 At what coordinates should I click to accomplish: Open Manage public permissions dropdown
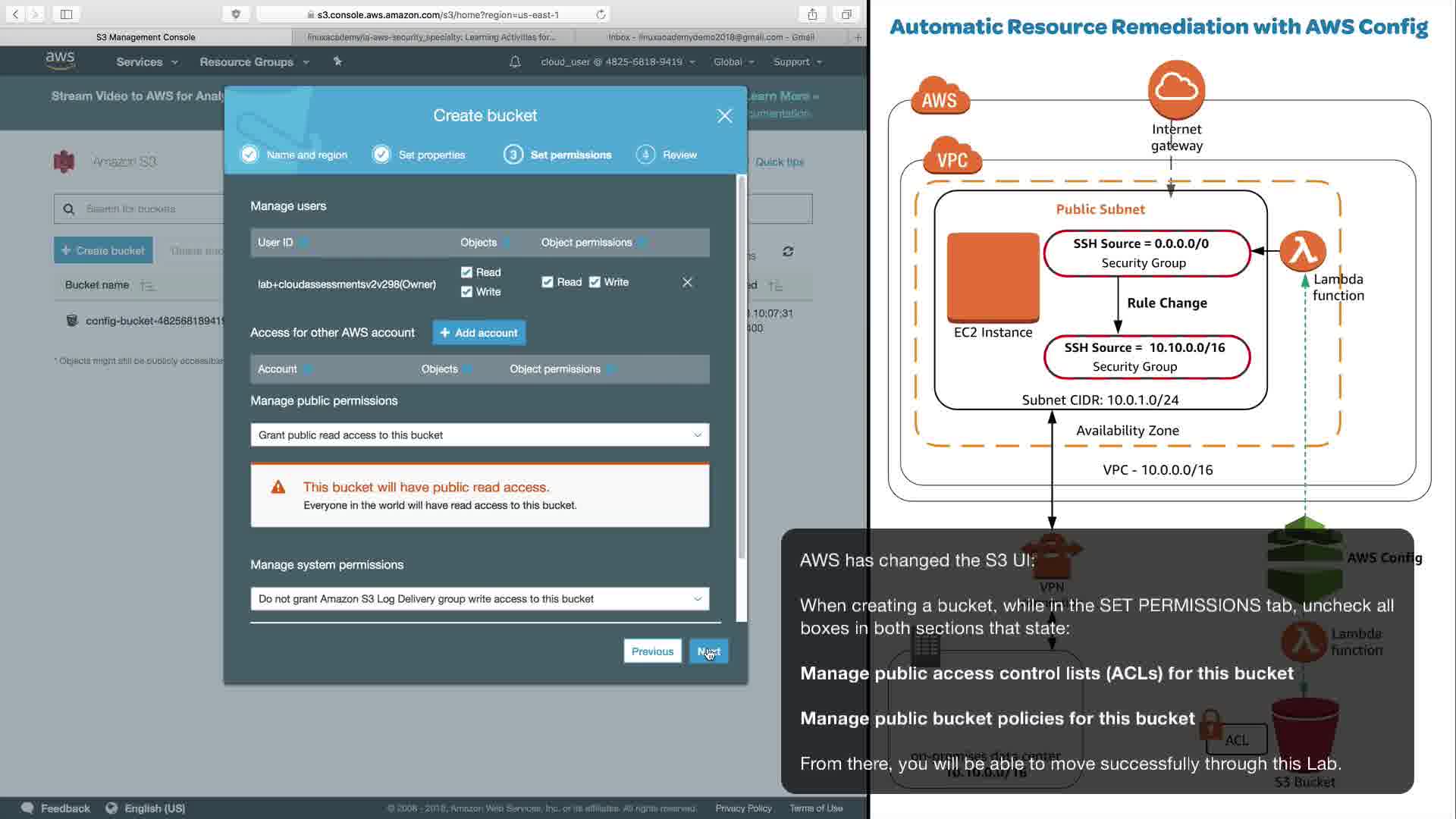479,435
